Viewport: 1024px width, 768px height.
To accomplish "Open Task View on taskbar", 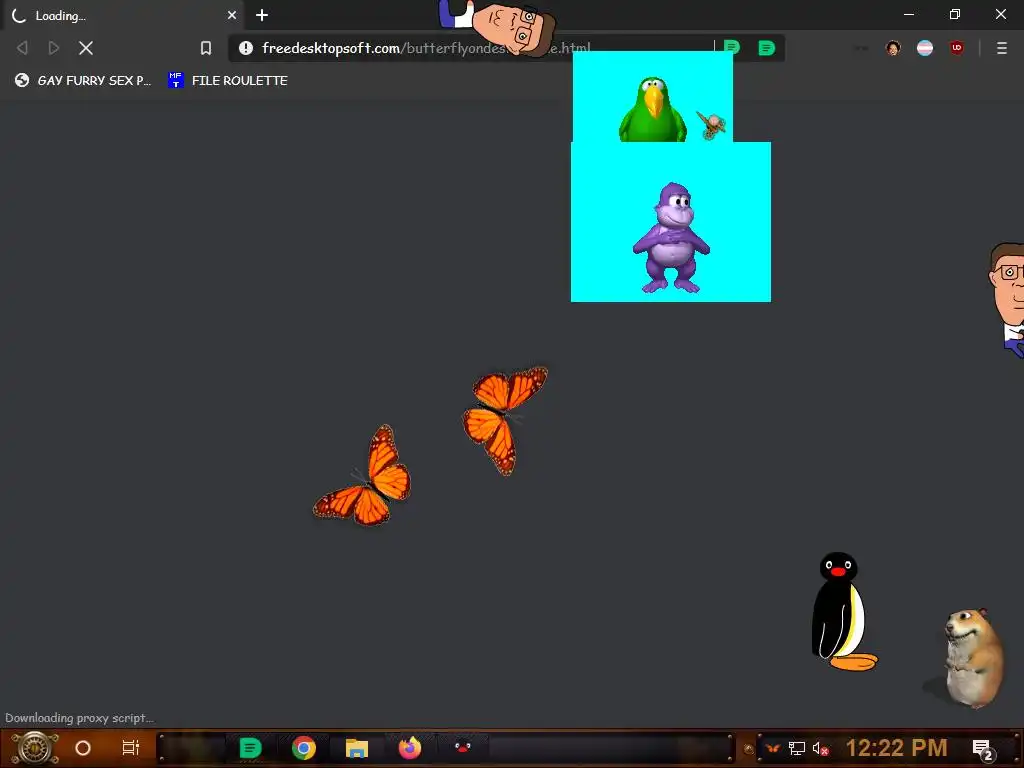I will pos(131,748).
